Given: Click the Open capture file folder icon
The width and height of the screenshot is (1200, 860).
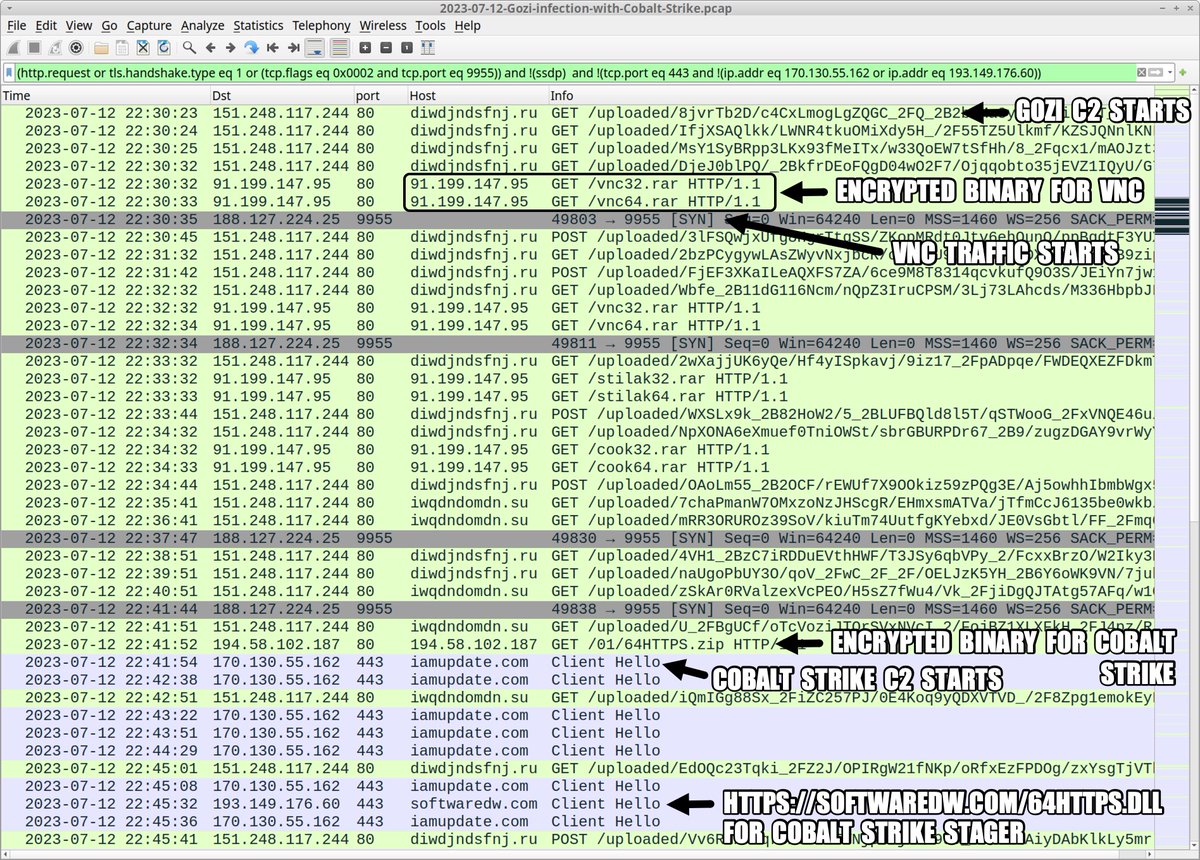Looking at the screenshot, I should (101, 47).
